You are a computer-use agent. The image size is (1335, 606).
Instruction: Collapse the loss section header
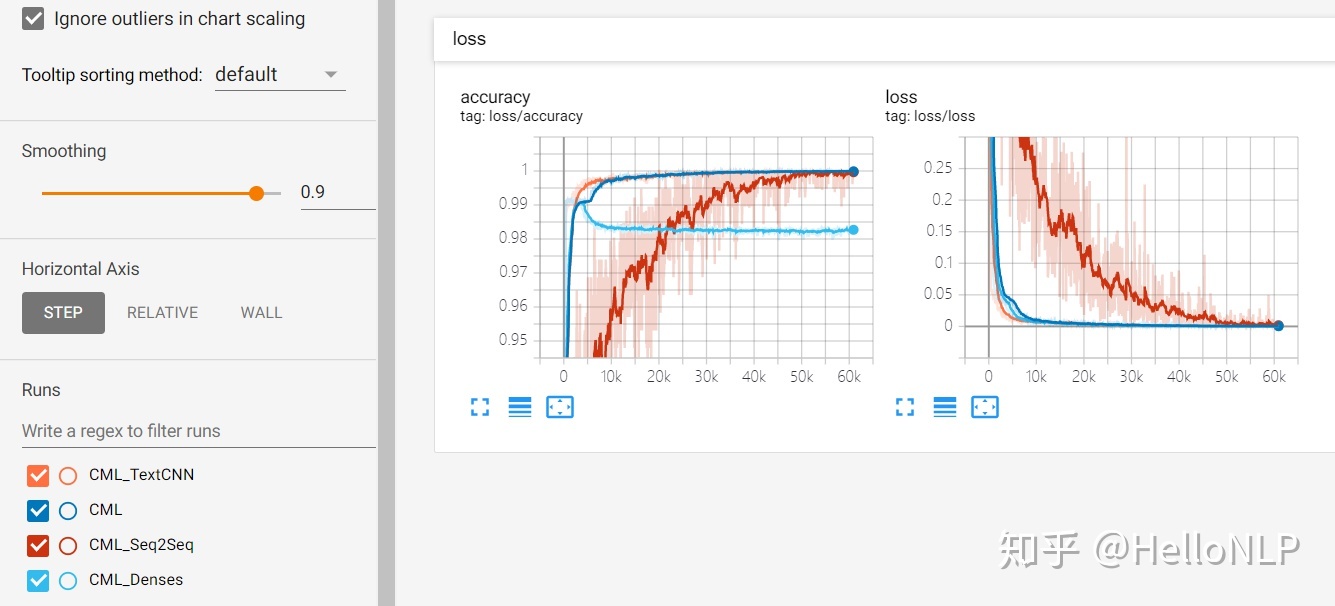(884, 39)
